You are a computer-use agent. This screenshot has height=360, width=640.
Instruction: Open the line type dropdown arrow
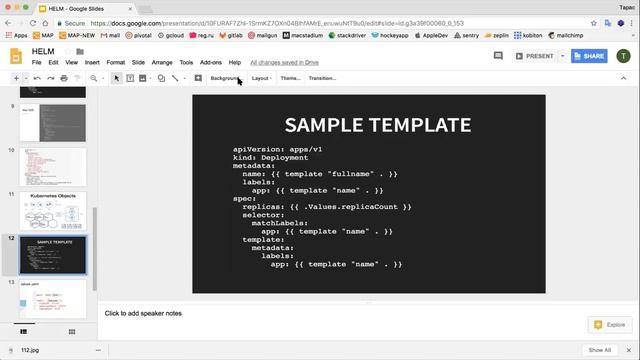click(x=184, y=78)
